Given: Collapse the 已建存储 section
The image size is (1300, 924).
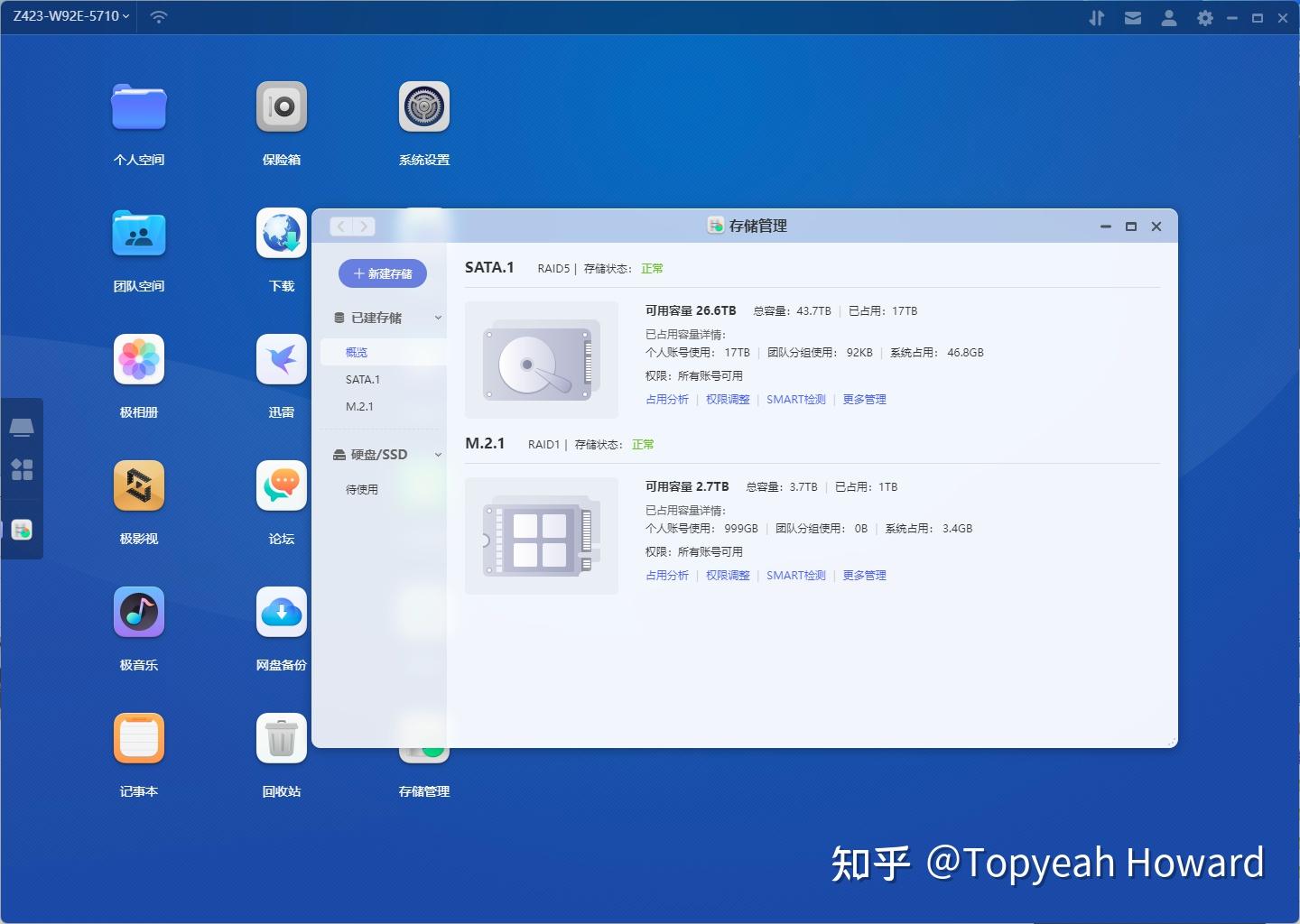Looking at the screenshot, I should point(438,318).
